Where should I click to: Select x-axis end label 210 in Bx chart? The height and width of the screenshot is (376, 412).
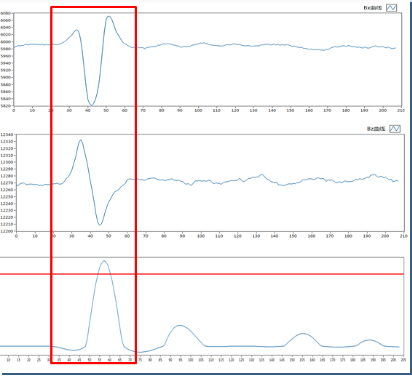[401, 110]
